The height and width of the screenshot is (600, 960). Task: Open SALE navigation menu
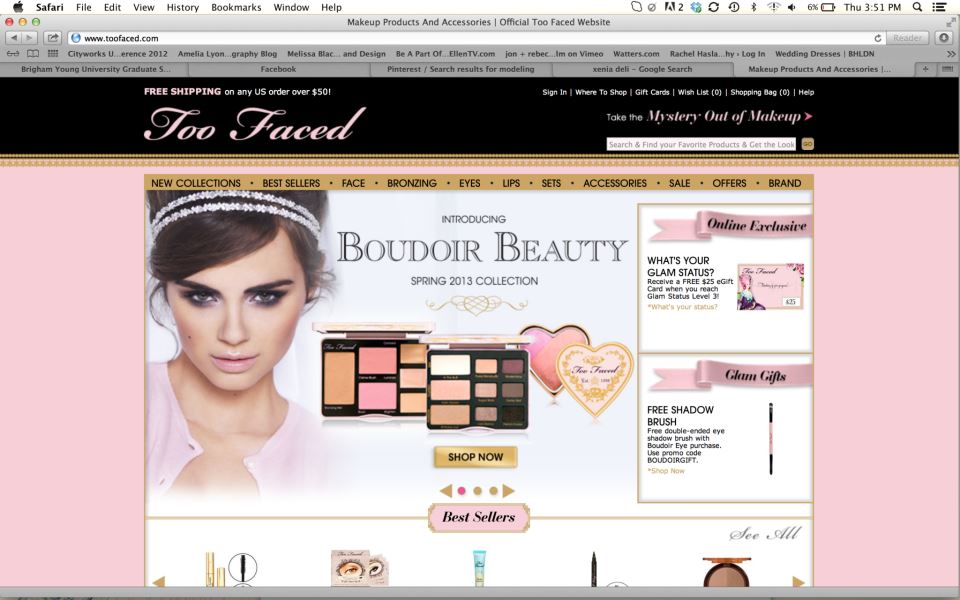(680, 183)
